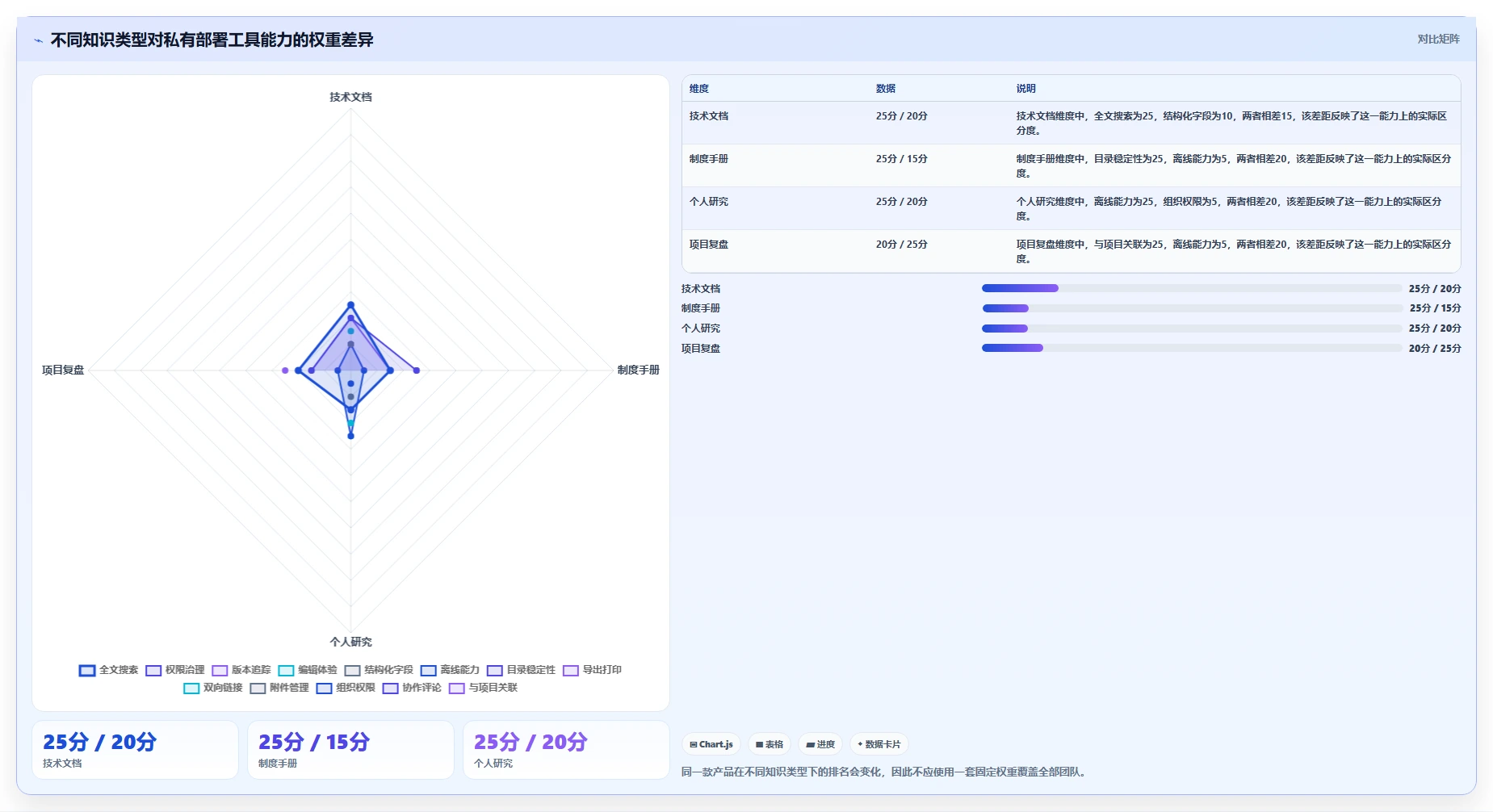
Task: Click the 制度手册 progress bar
Action: 1192,308
